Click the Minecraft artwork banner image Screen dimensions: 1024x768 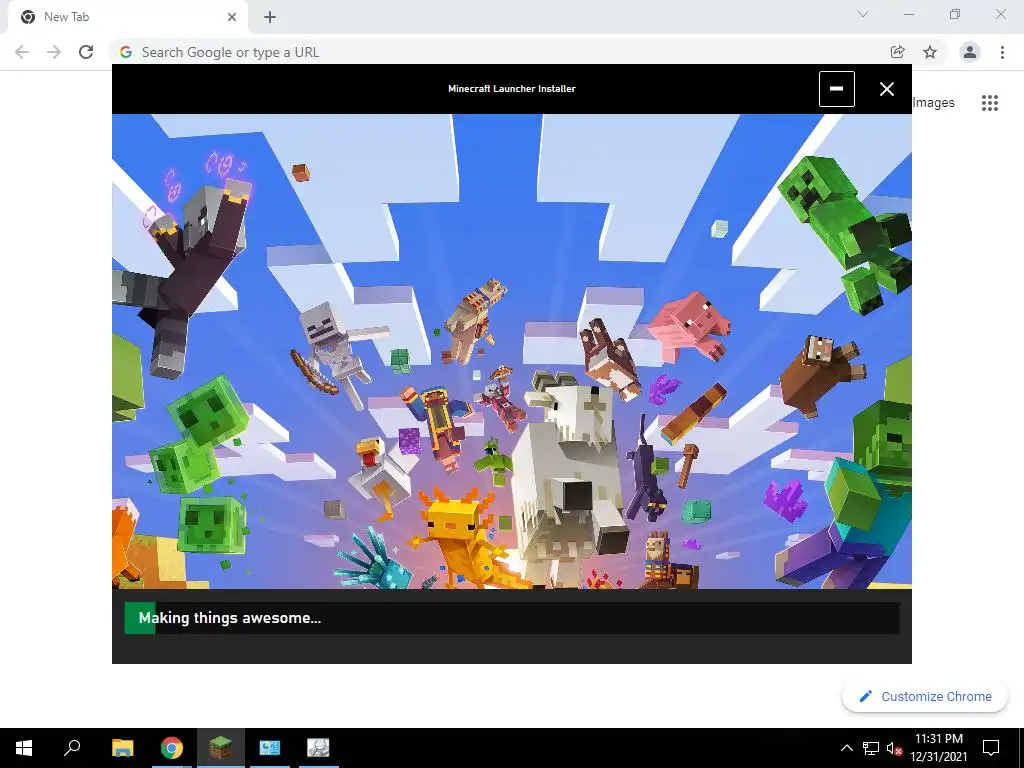click(511, 351)
